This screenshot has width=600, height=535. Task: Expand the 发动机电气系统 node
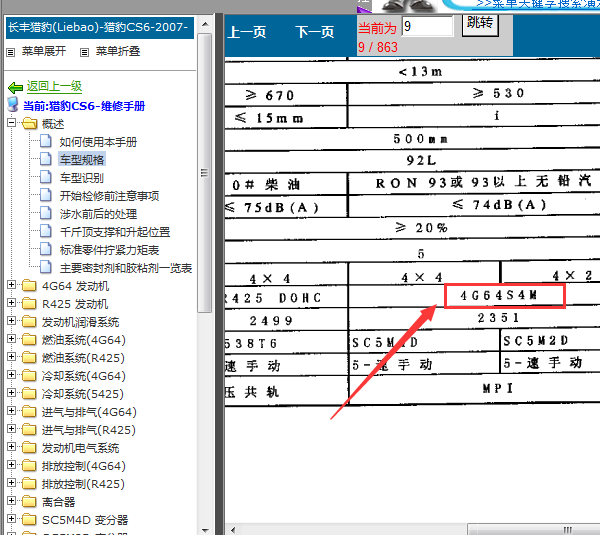[x=11, y=447]
